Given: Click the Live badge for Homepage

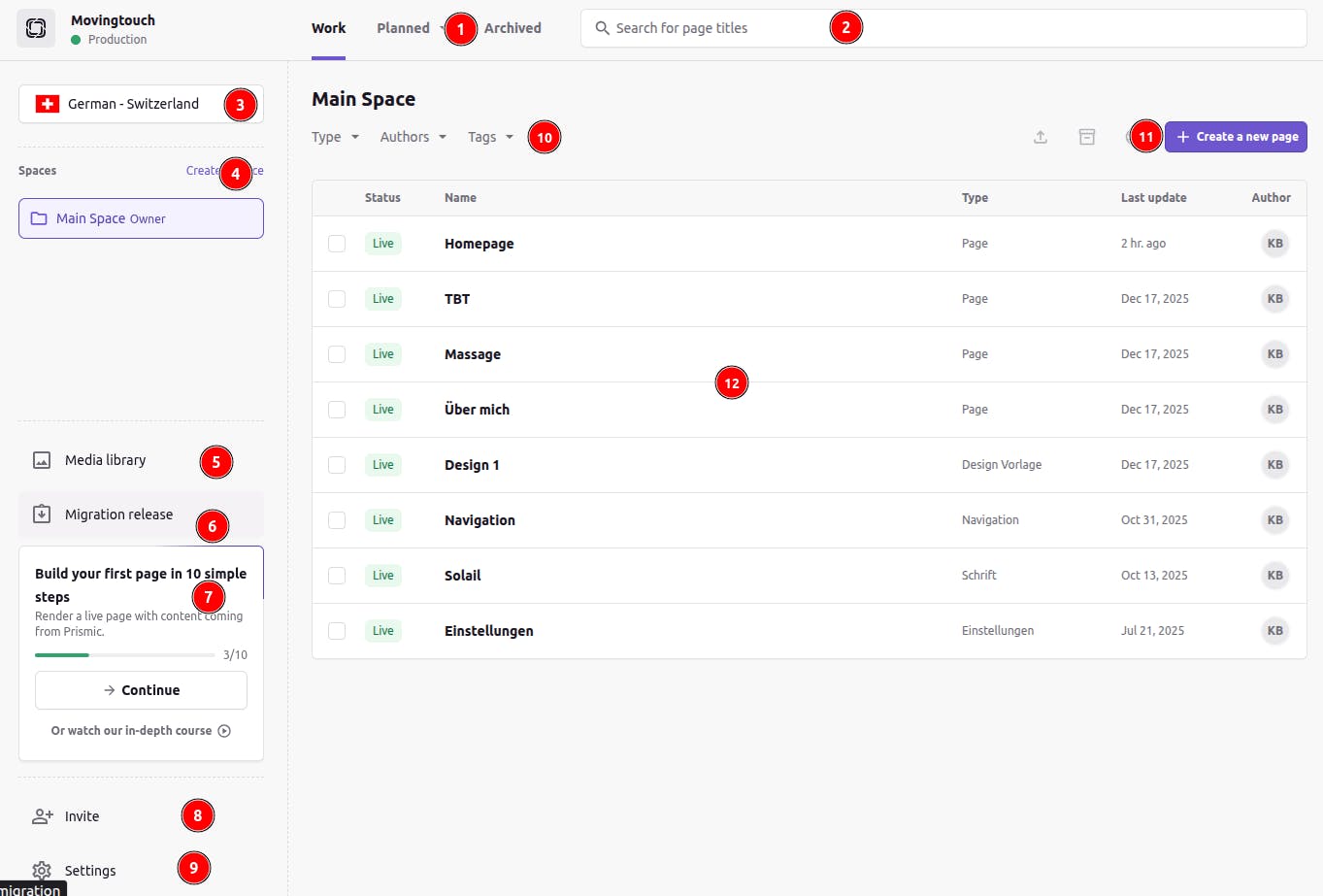Looking at the screenshot, I should tap(383, 244).
